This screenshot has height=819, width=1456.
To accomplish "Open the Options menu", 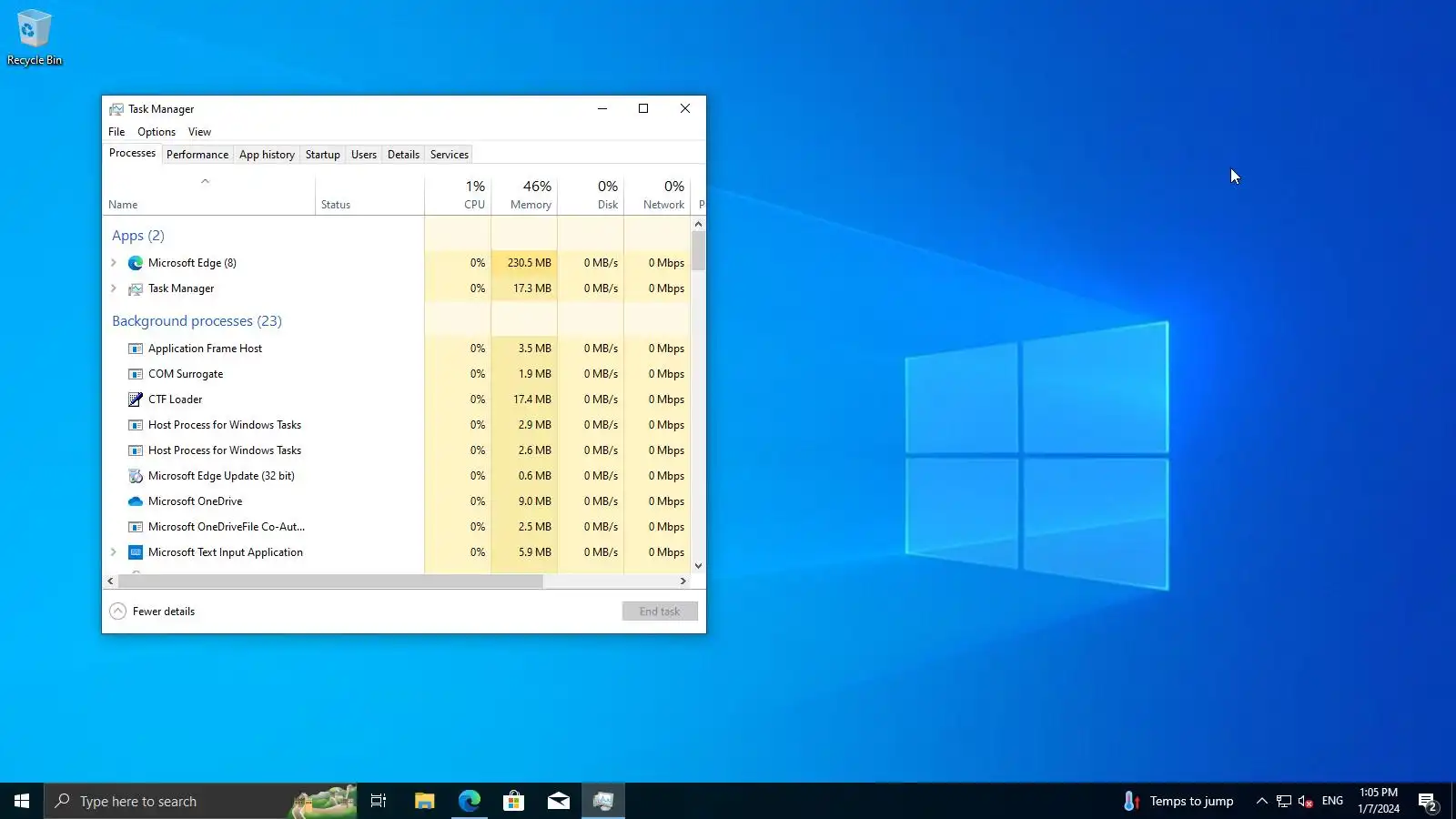I will [x=157, y=132].
